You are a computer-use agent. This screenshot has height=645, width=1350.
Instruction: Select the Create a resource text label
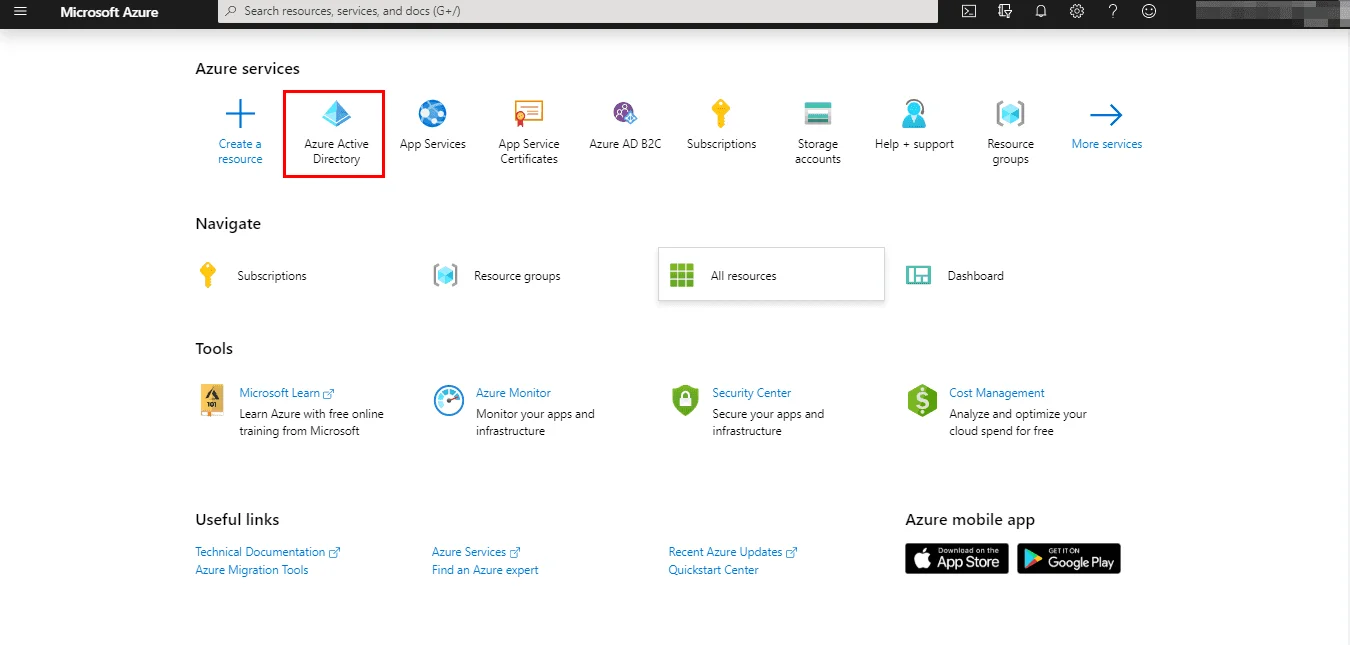point(240,151)
